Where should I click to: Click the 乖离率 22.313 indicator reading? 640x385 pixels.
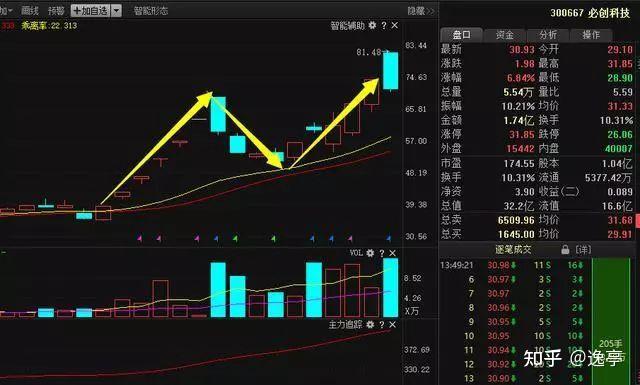49,26
